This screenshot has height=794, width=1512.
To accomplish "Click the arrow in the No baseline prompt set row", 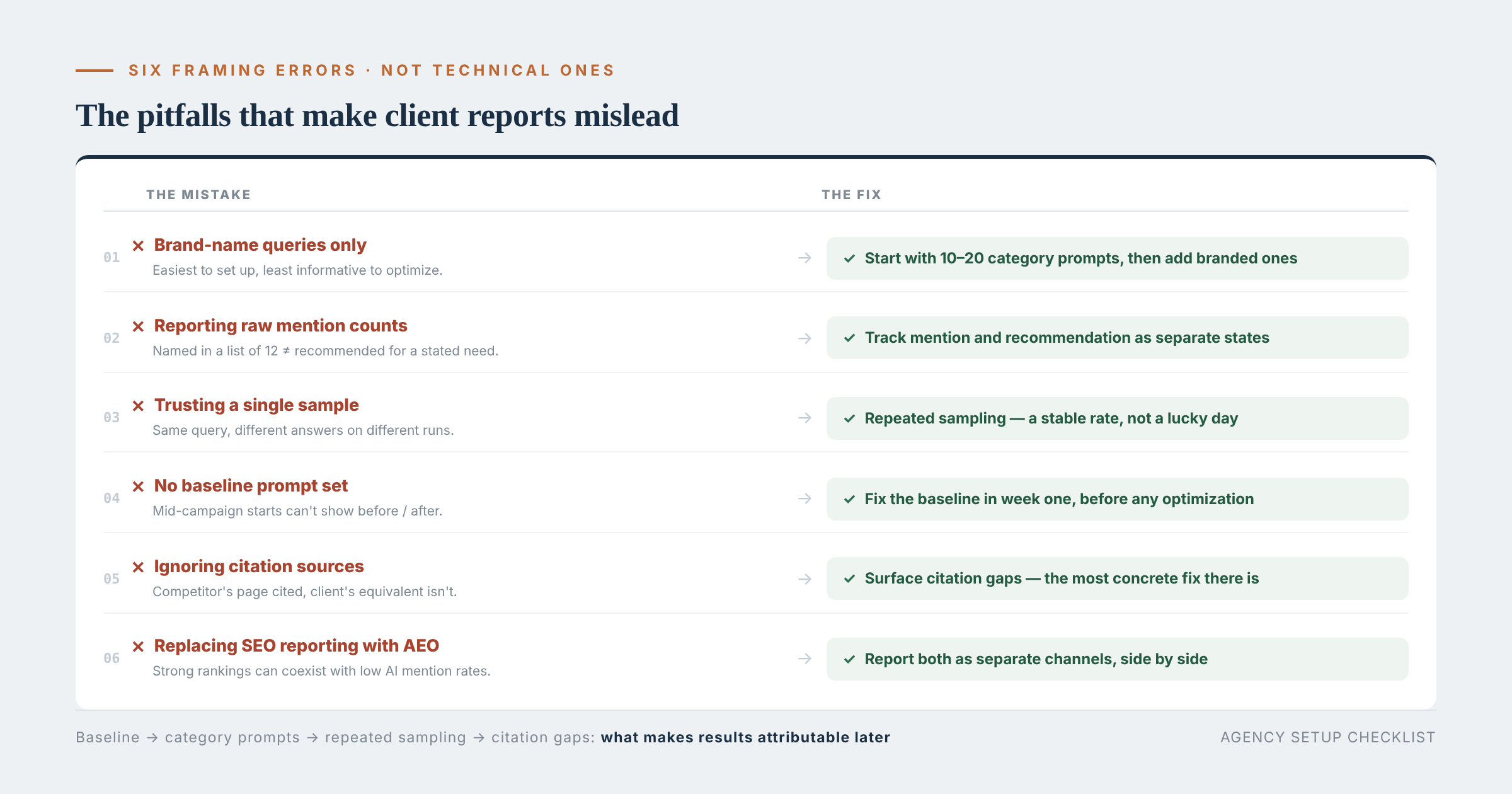I will 805,498.
